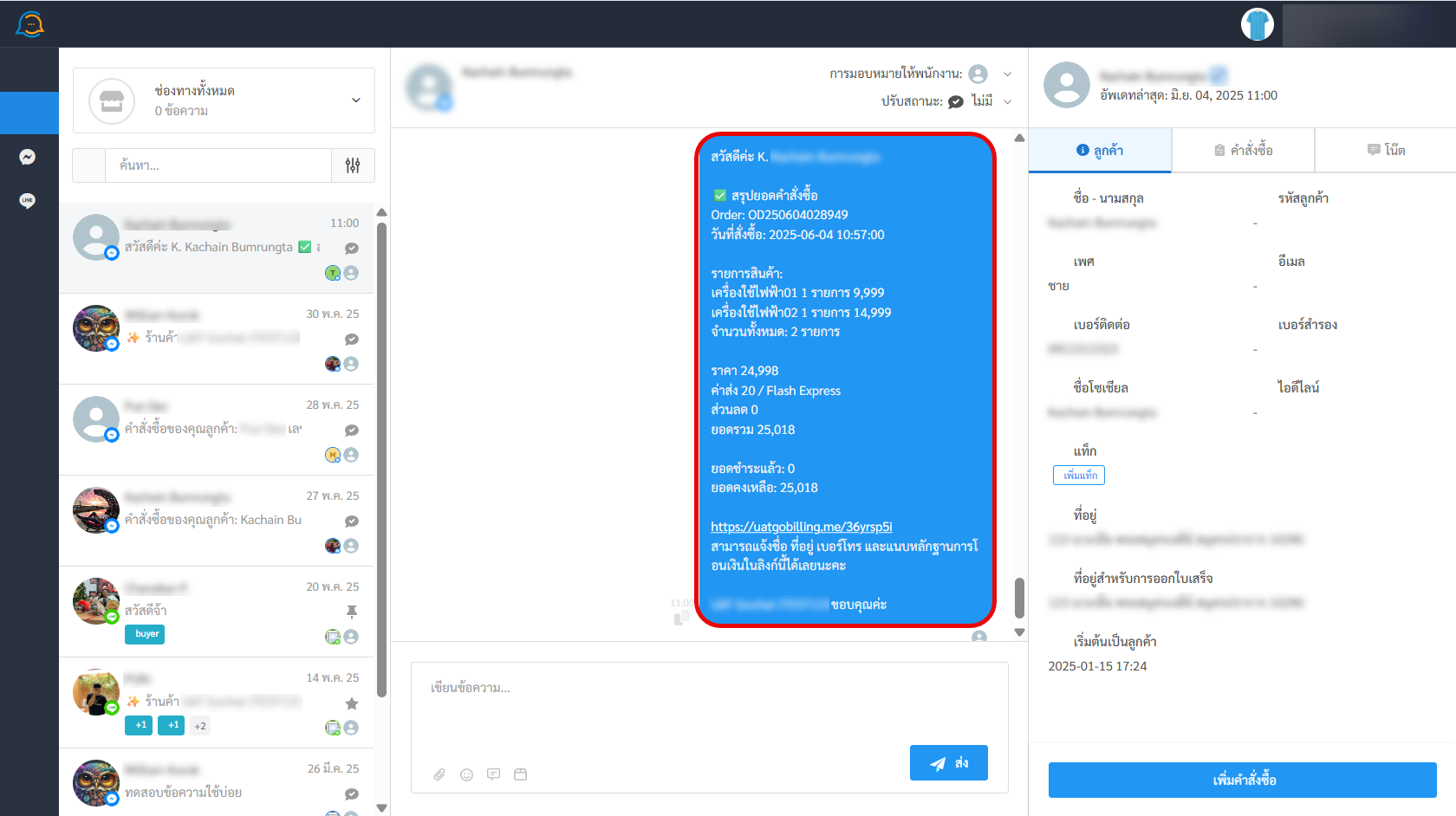Click the edit icon beside customer name

pyautogui.click(x=1218, y=75)
